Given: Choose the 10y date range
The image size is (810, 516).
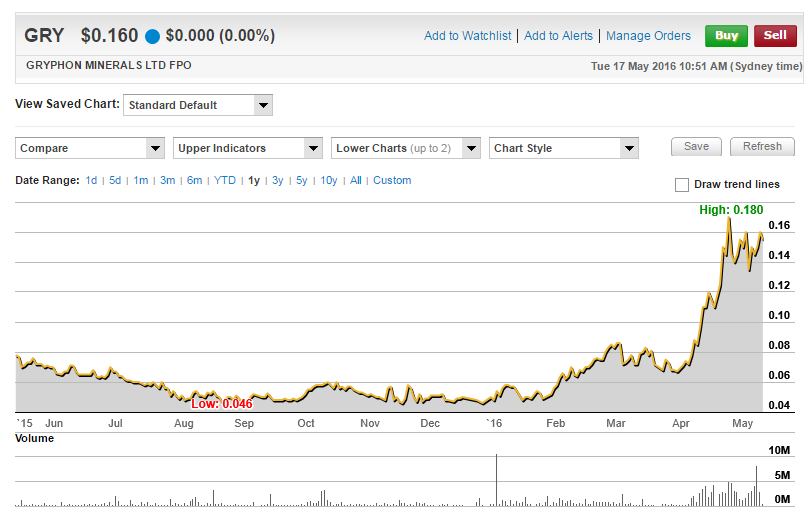Looking at the screenshot, I should [x=328, y=181].
